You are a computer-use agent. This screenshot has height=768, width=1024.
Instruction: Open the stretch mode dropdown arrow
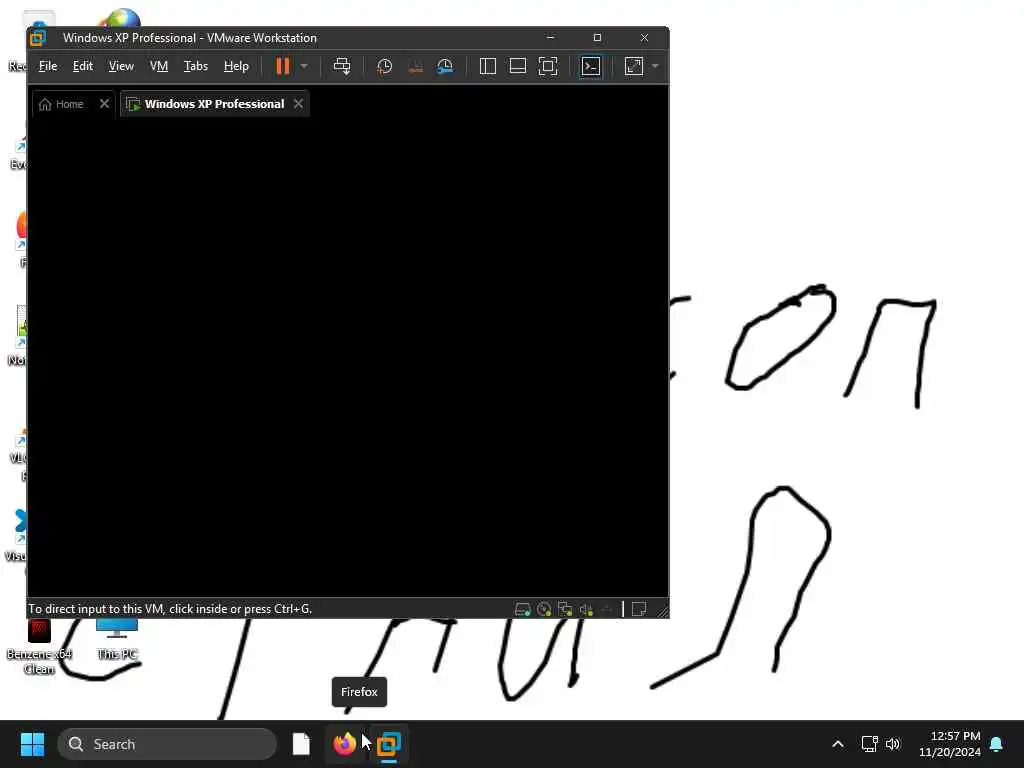pyautogui.click(x=655, y=66)
